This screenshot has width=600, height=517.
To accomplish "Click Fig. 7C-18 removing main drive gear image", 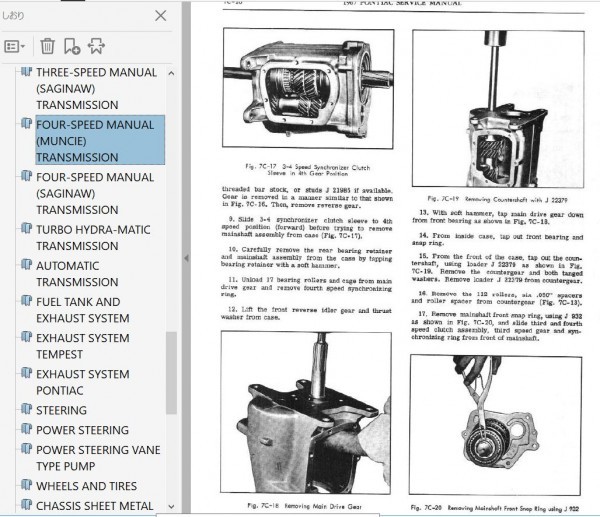I will 306,413.
